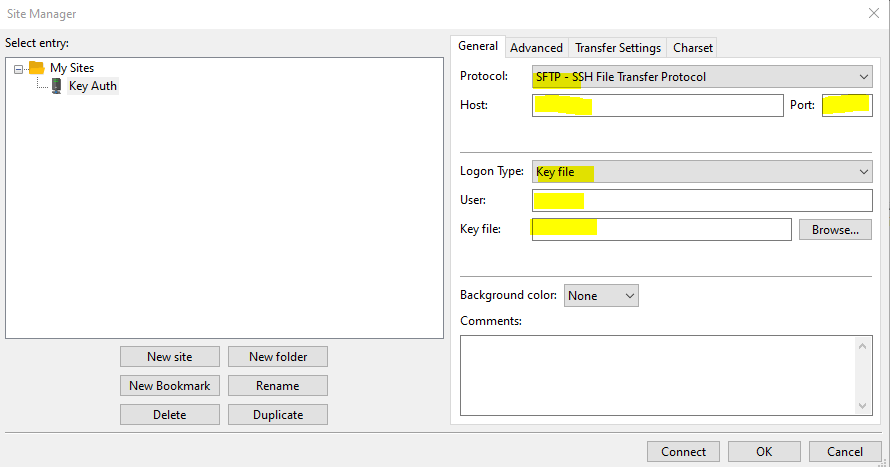Click the Comments text area
890x467 pixels.
coord(658,374)
